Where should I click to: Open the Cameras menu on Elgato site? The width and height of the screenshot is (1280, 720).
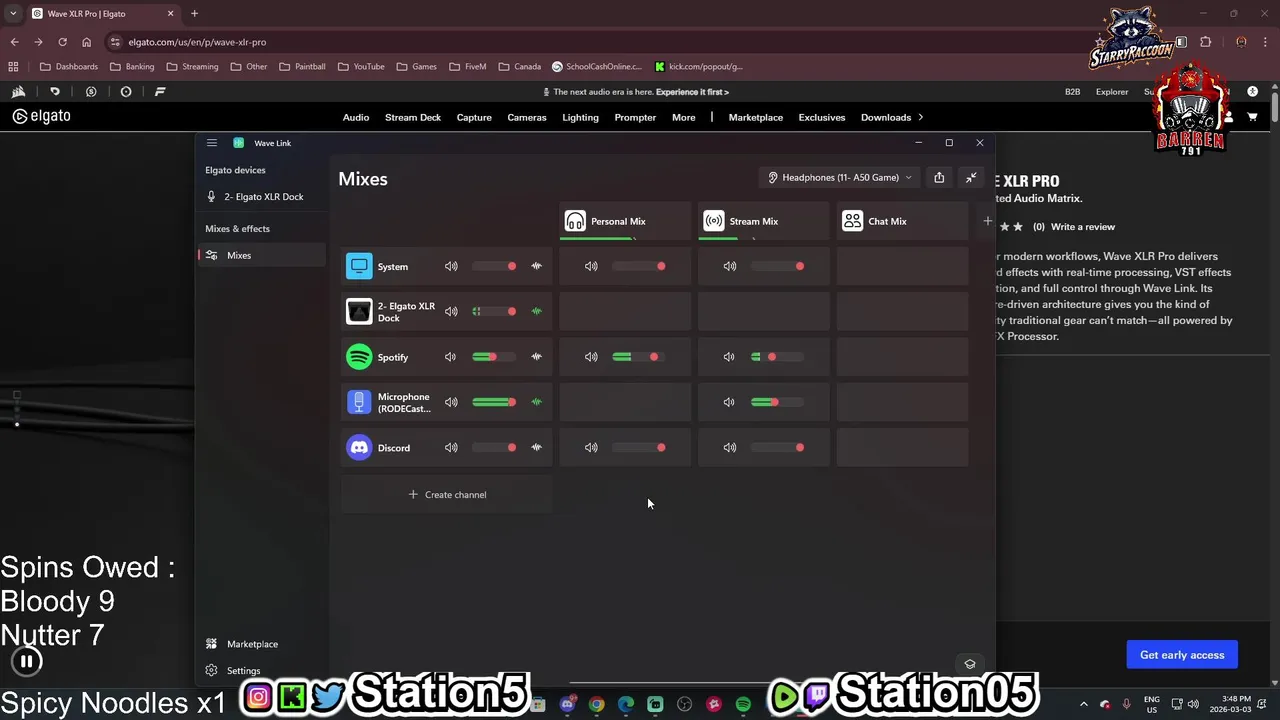click(x=527, y=117)
